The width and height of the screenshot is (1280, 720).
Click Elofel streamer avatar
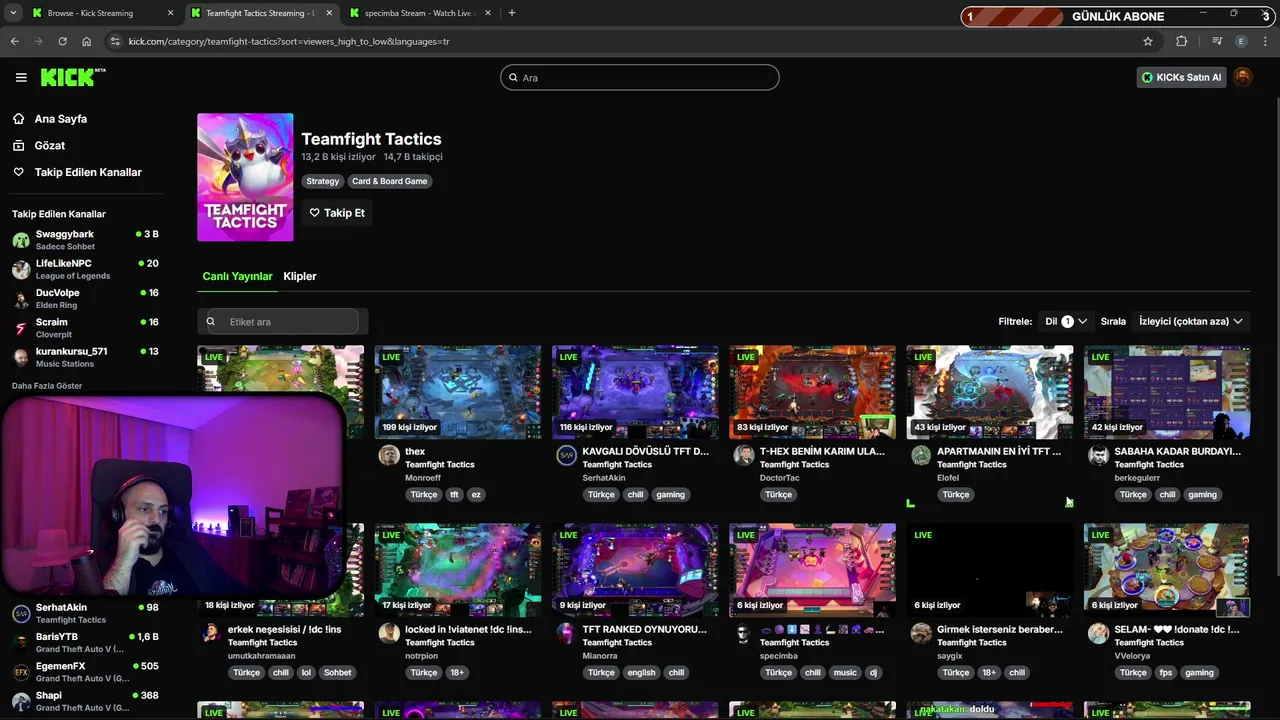pos(921,456)
